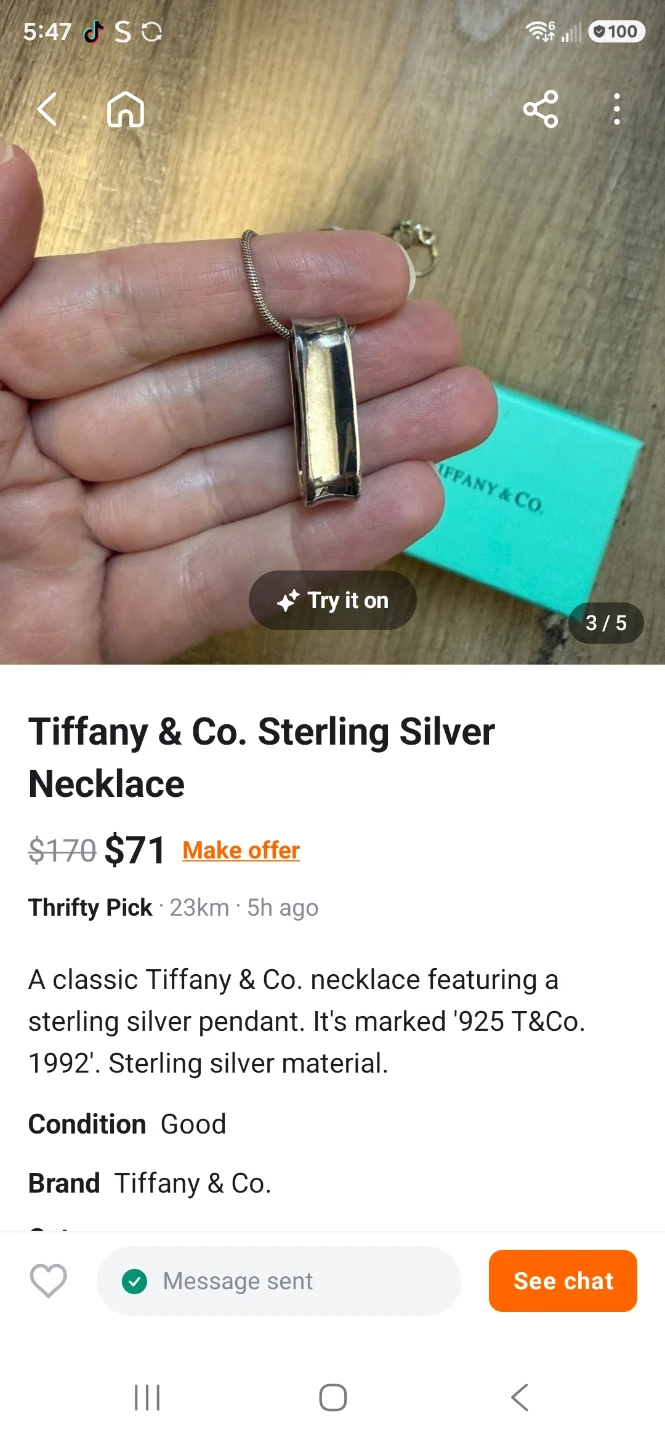Tap the Android home navigation button
This screenshot has height=1440, width=665.
click(333, 1397)
